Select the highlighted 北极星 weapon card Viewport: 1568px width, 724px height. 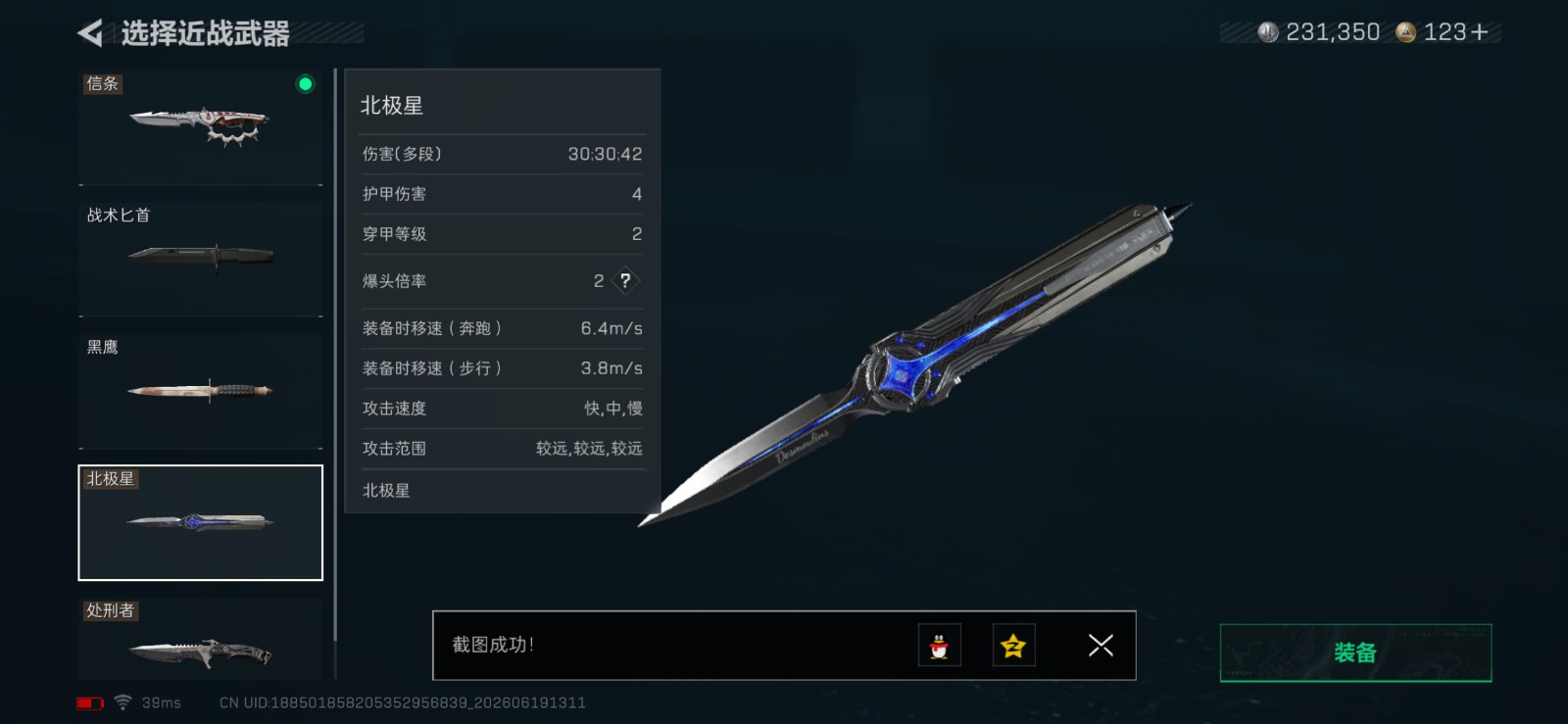click(200, 522)
